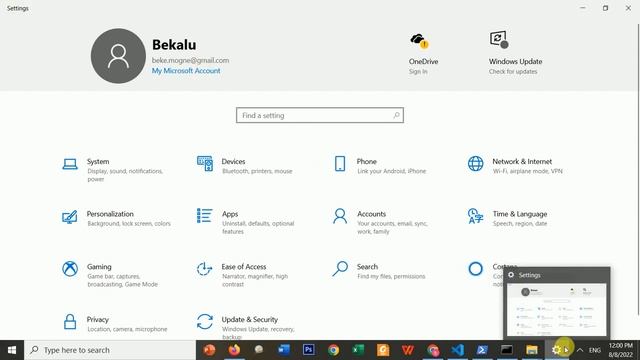640x360 pixels.
Task: Open File Explorer from the taskbar
Action: (531, 350)
